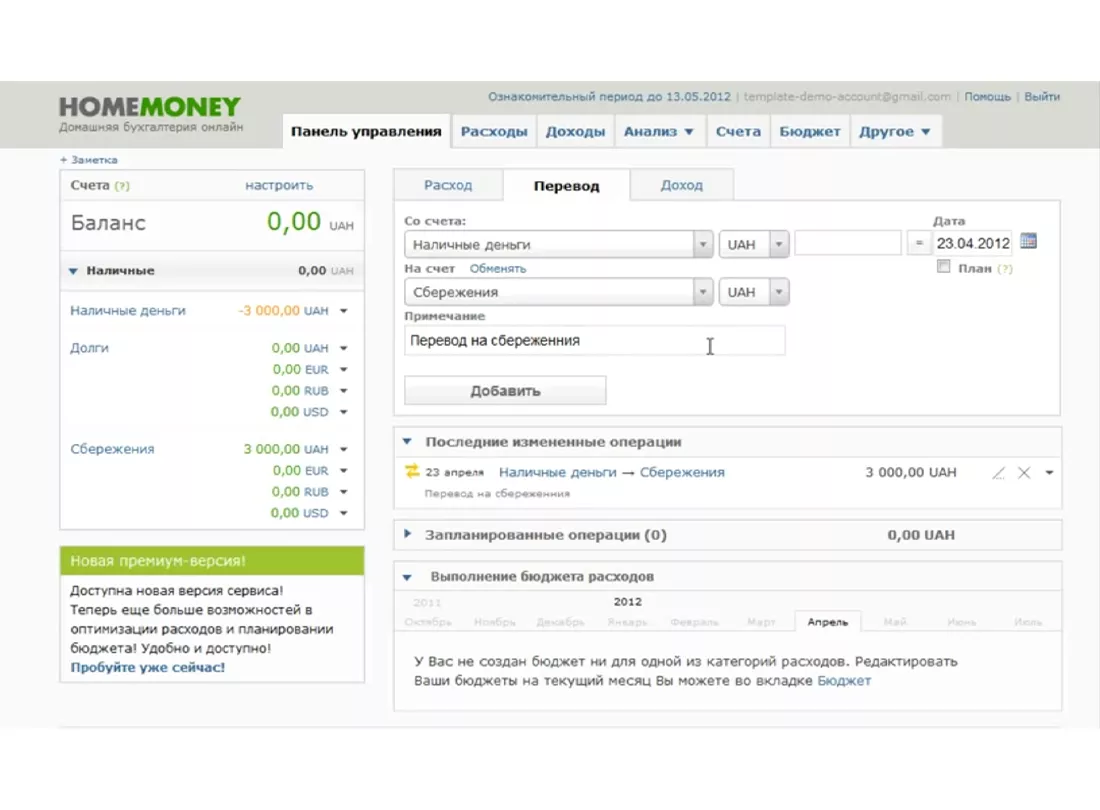Click the account email address in header

point(847,97)
